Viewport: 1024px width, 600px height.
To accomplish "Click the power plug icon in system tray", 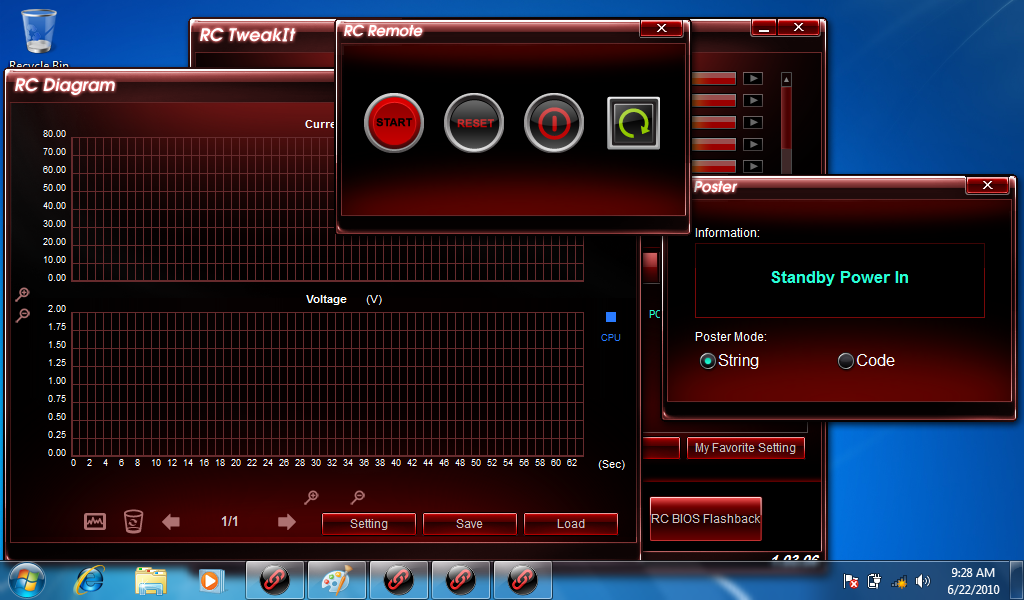I will [874, 581].
